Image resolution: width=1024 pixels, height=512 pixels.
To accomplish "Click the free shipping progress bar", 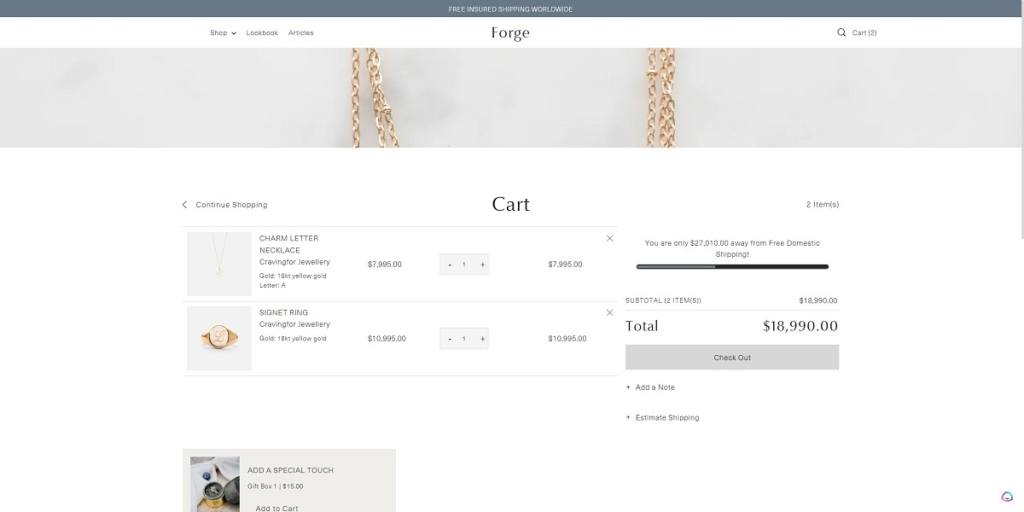I will [x=732, y=267].
